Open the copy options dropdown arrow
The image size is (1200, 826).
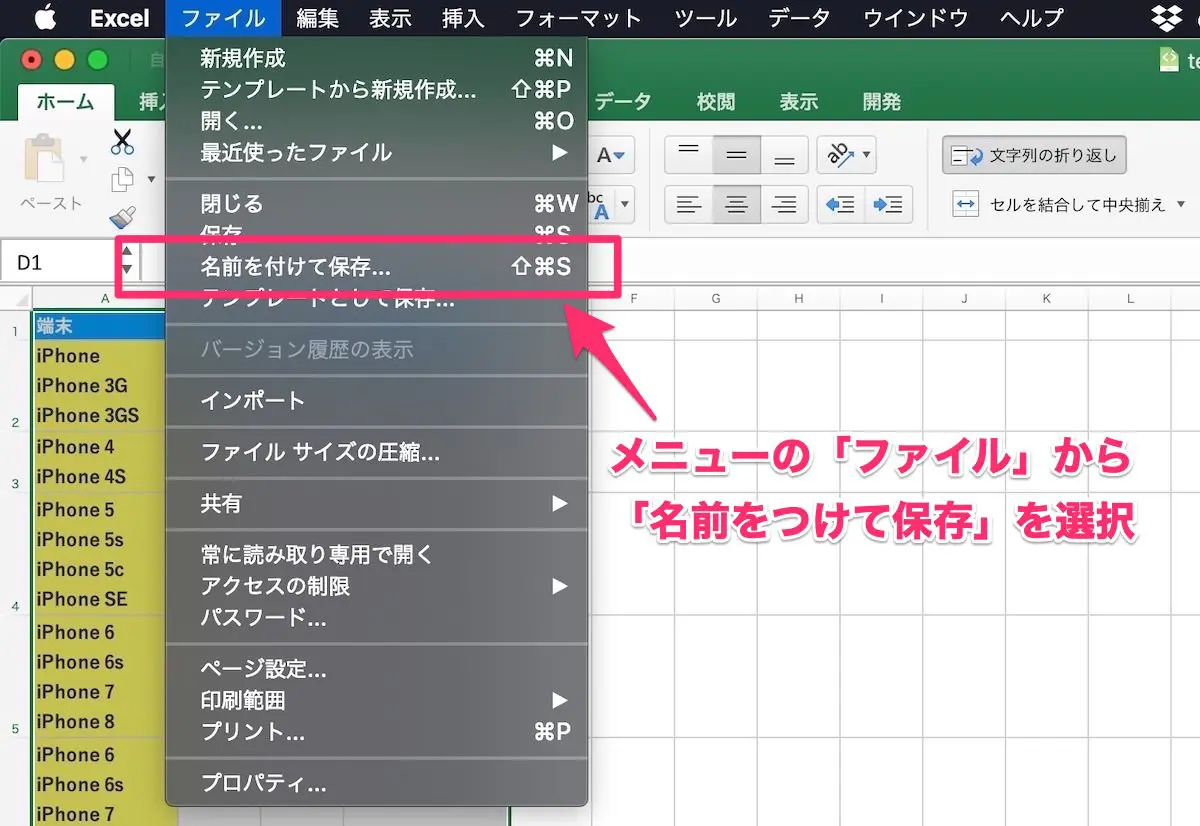pyautogui.click(x=151, y=179)
